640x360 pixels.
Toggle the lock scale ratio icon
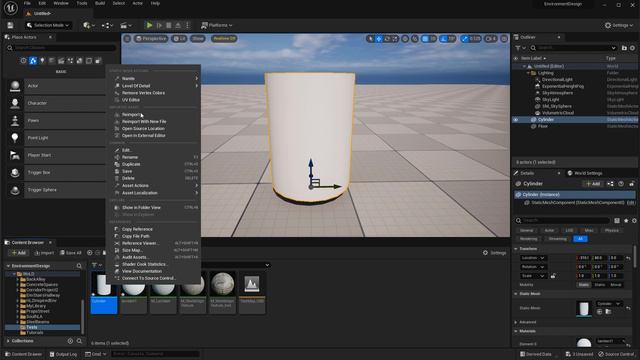pos(553,276)
